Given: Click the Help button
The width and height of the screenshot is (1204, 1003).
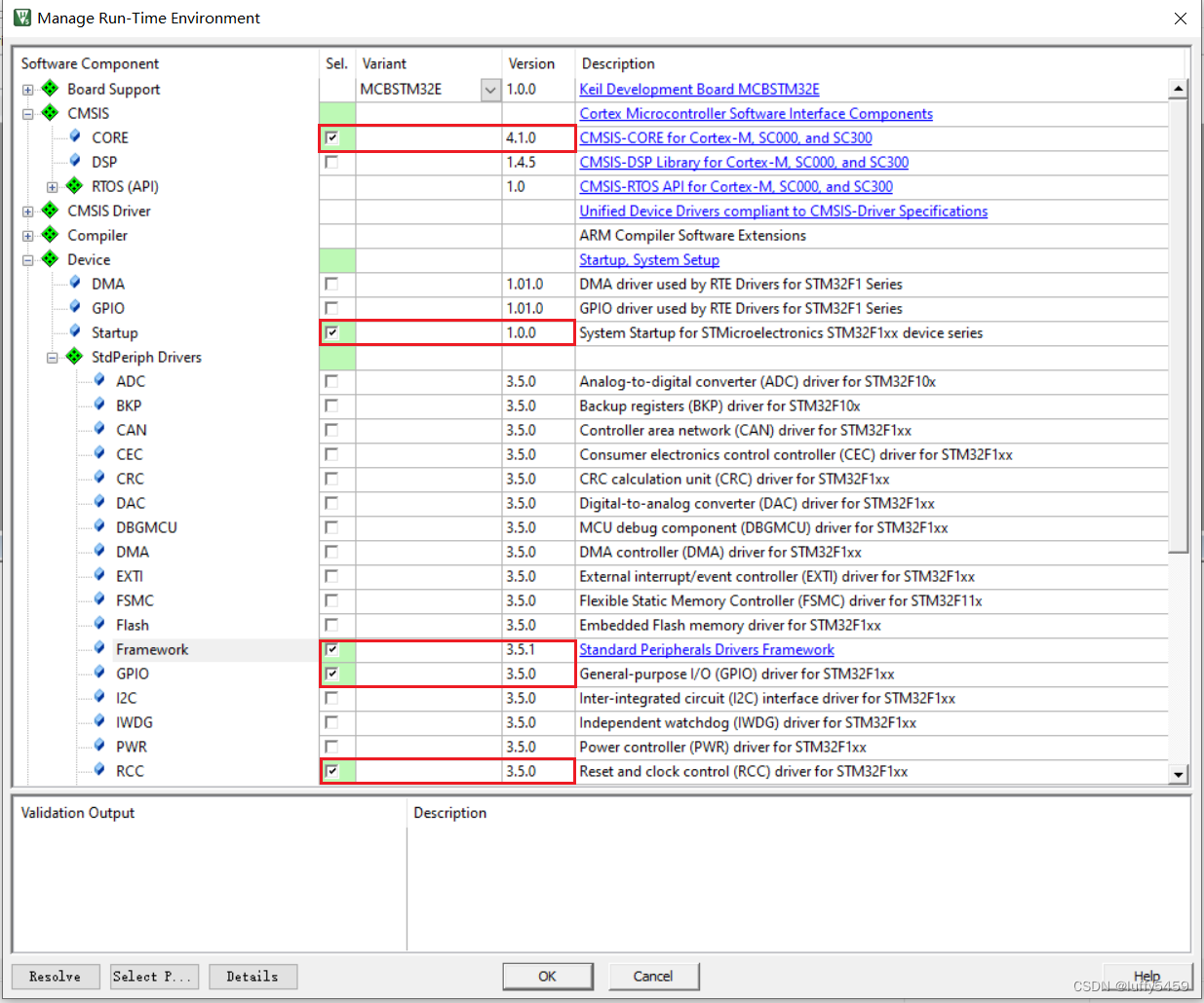Looking at the screenshot, I should tap(1147, 976).
